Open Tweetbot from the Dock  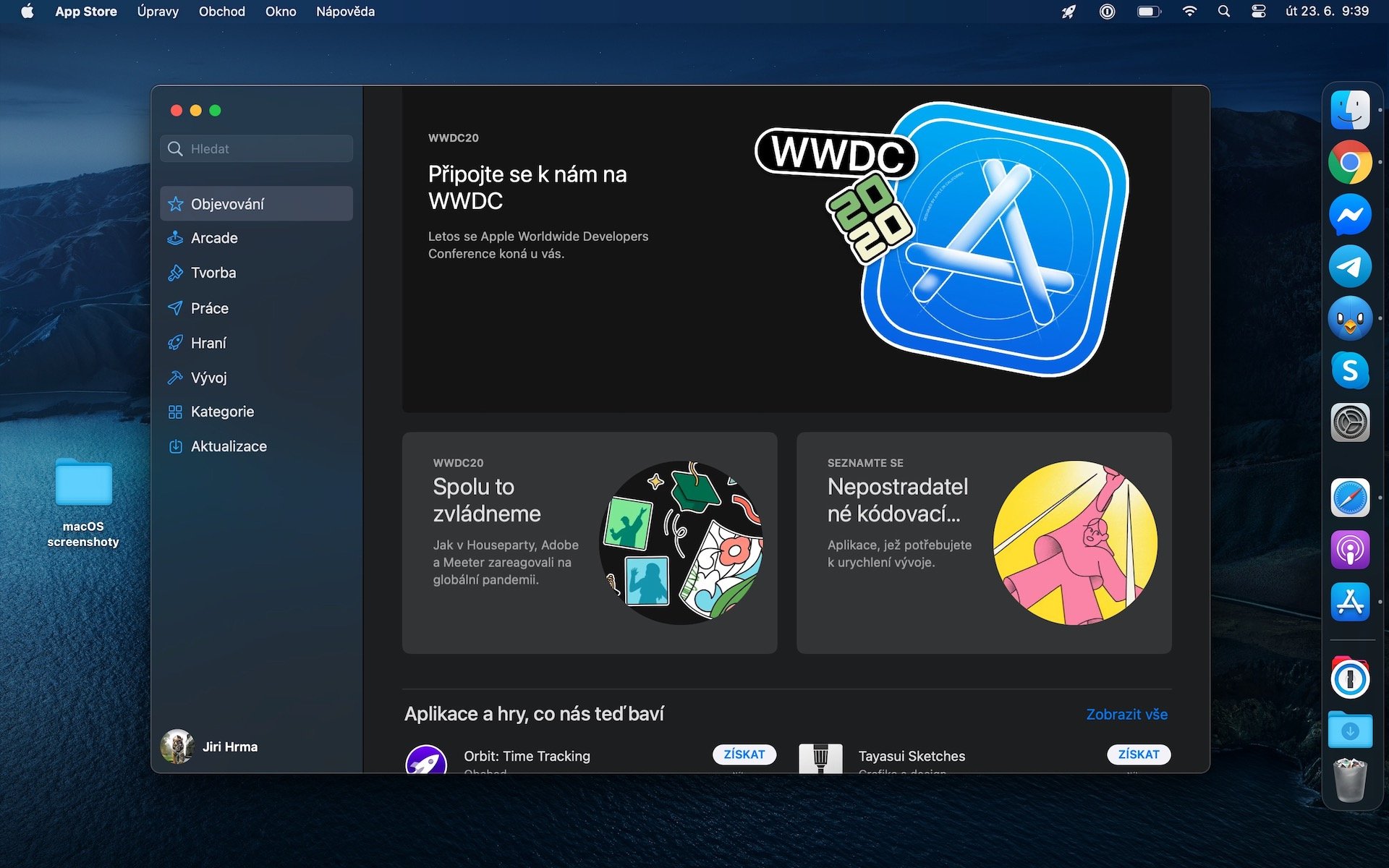tap(1350, 318)
